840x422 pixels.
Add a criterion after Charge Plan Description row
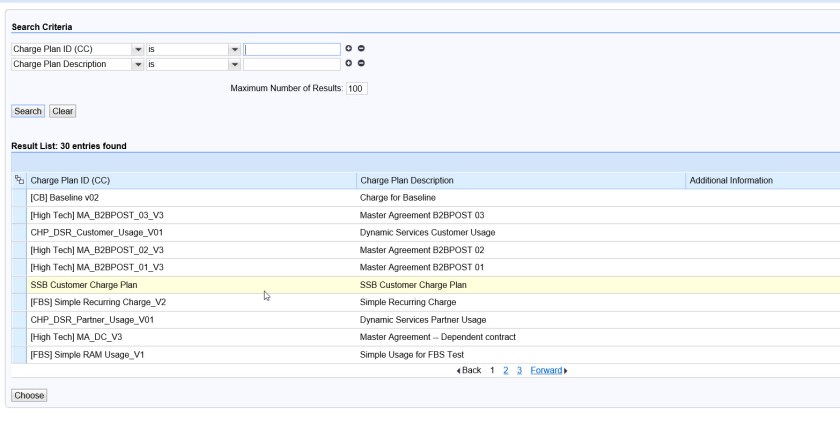pyautogui.click(x=349, y=64)
